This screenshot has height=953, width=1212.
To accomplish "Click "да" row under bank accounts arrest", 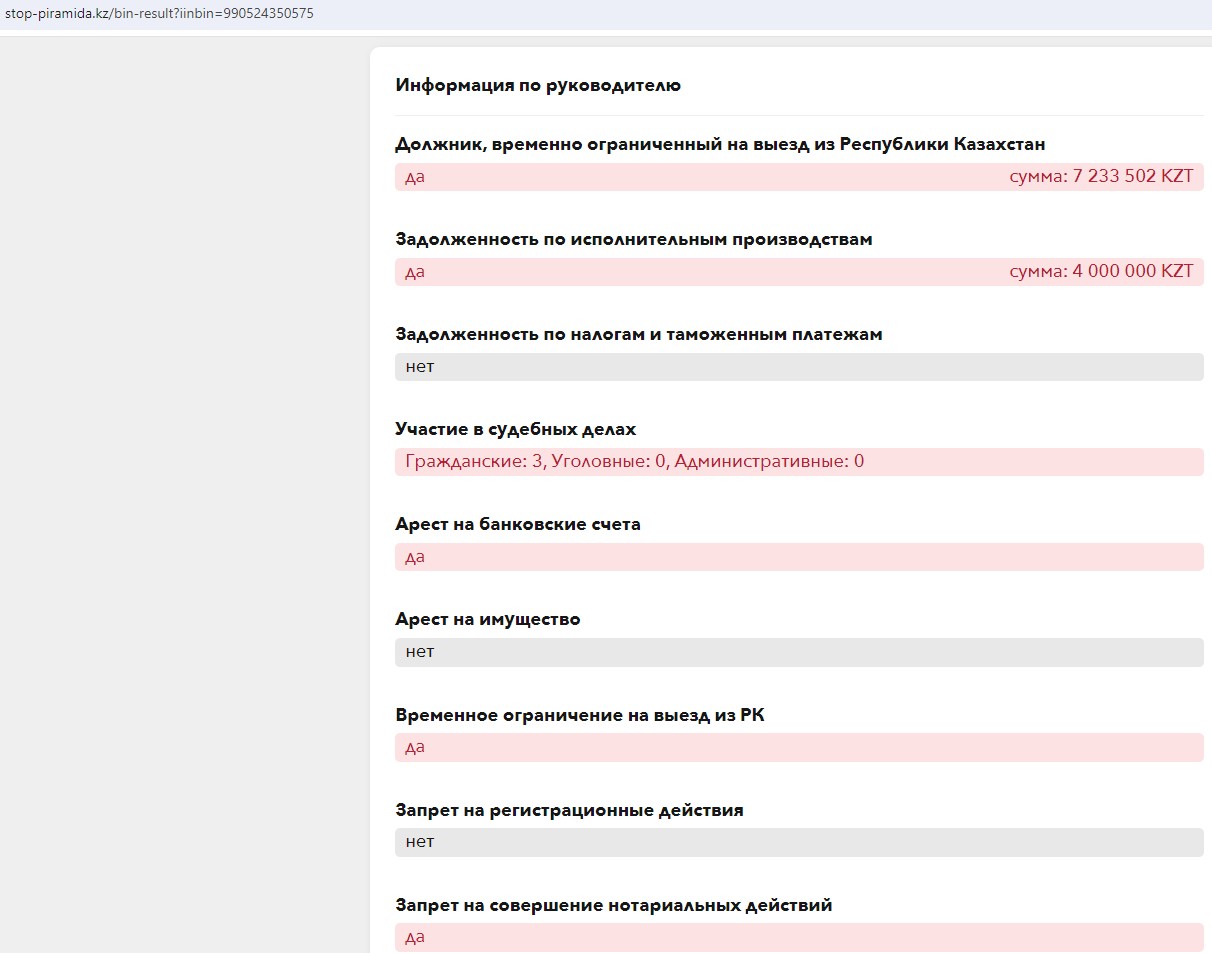I will (798, 557).
